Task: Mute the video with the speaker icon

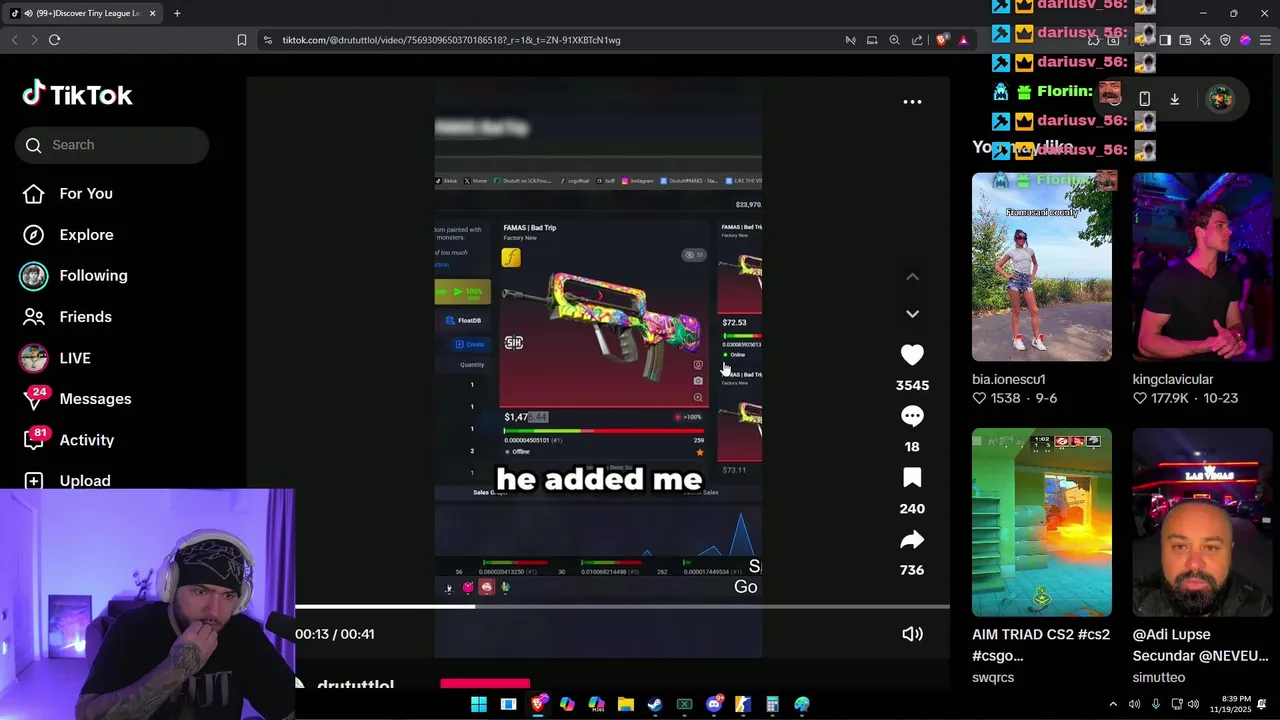Action: pyautogui.click(x=912, y=634)
